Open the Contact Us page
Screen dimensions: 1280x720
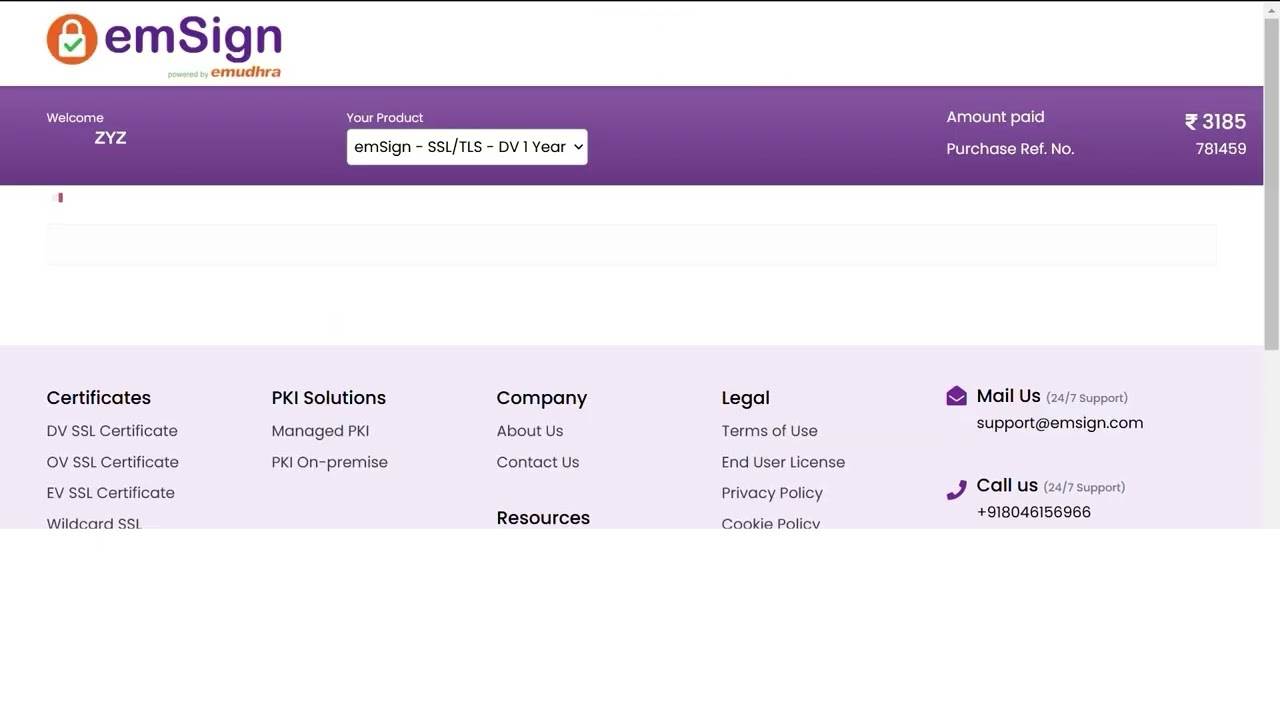(x=538, y=462)
